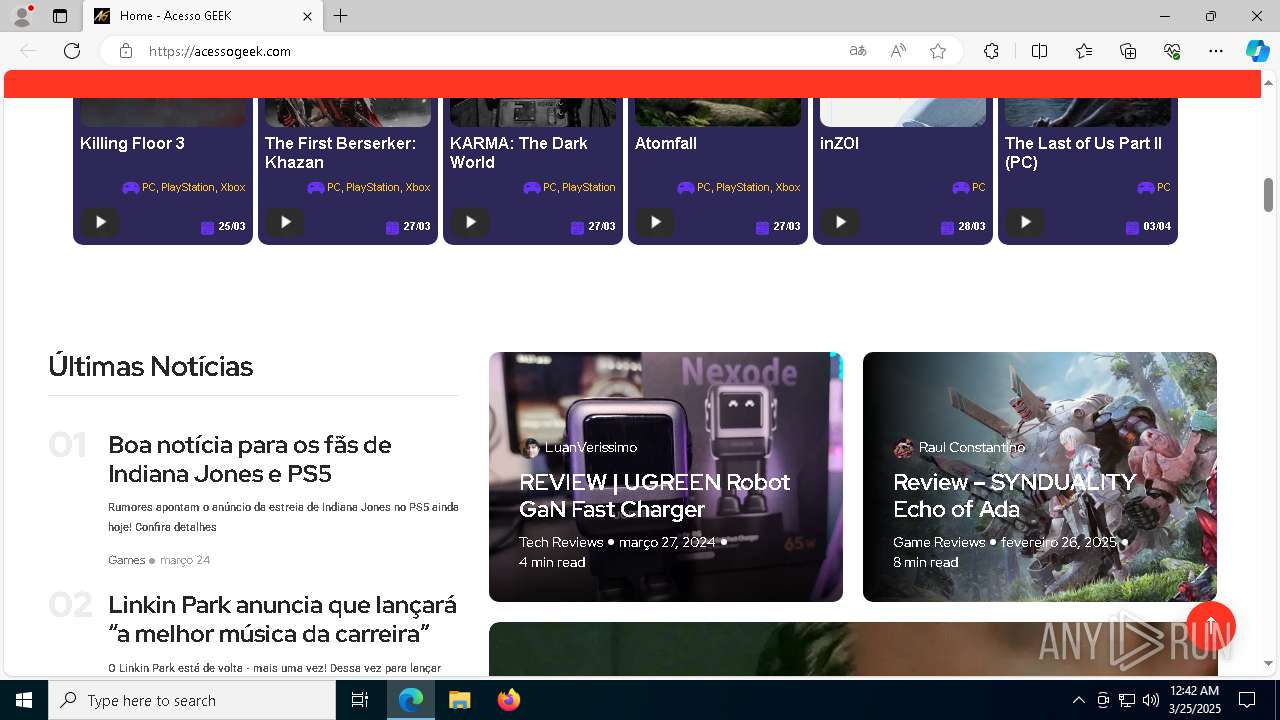1280x720 pixels.
Task: Open a new tab with plus button
Action: [341, 16]
